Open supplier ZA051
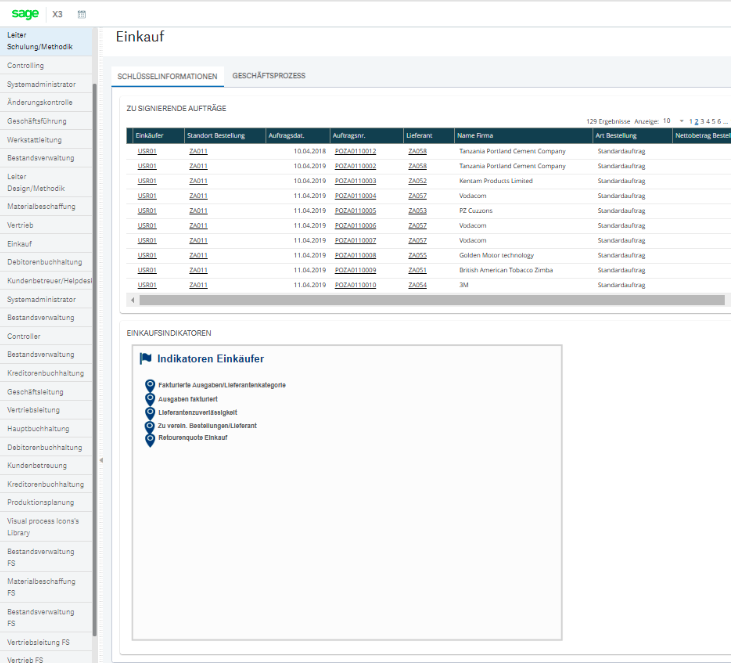This screenshot has width=731, height=663. [x=417, y=270]
